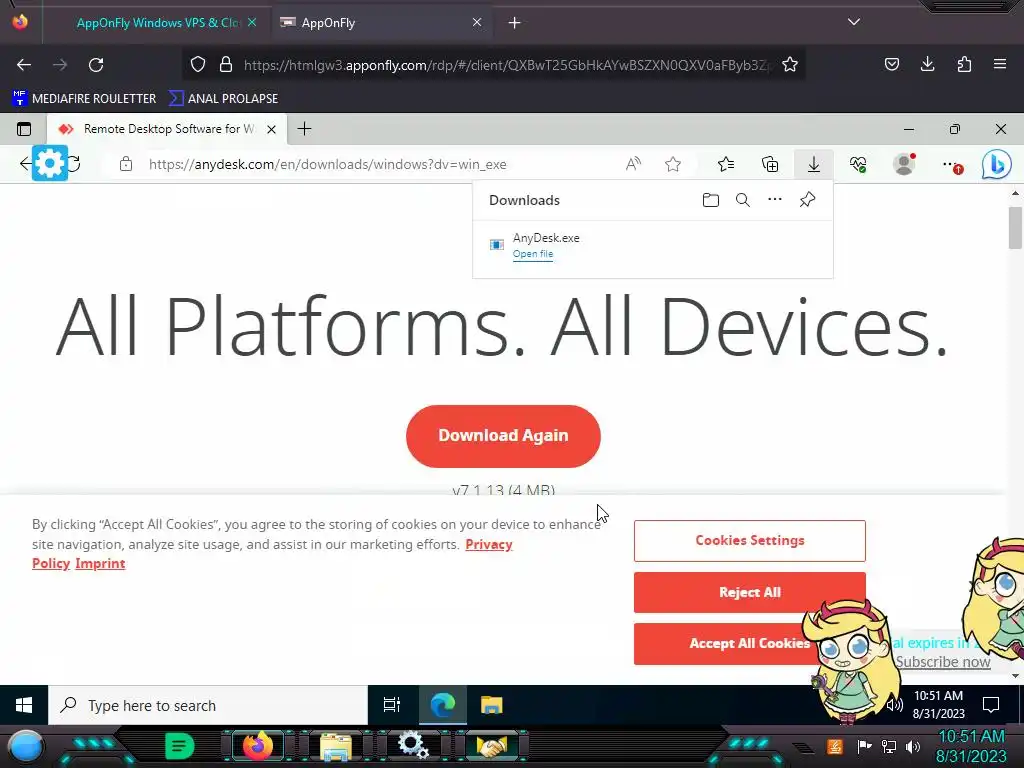Open the remote Windows Start button
Viewport: 1024px width, 768px height.
coord(24,705)
